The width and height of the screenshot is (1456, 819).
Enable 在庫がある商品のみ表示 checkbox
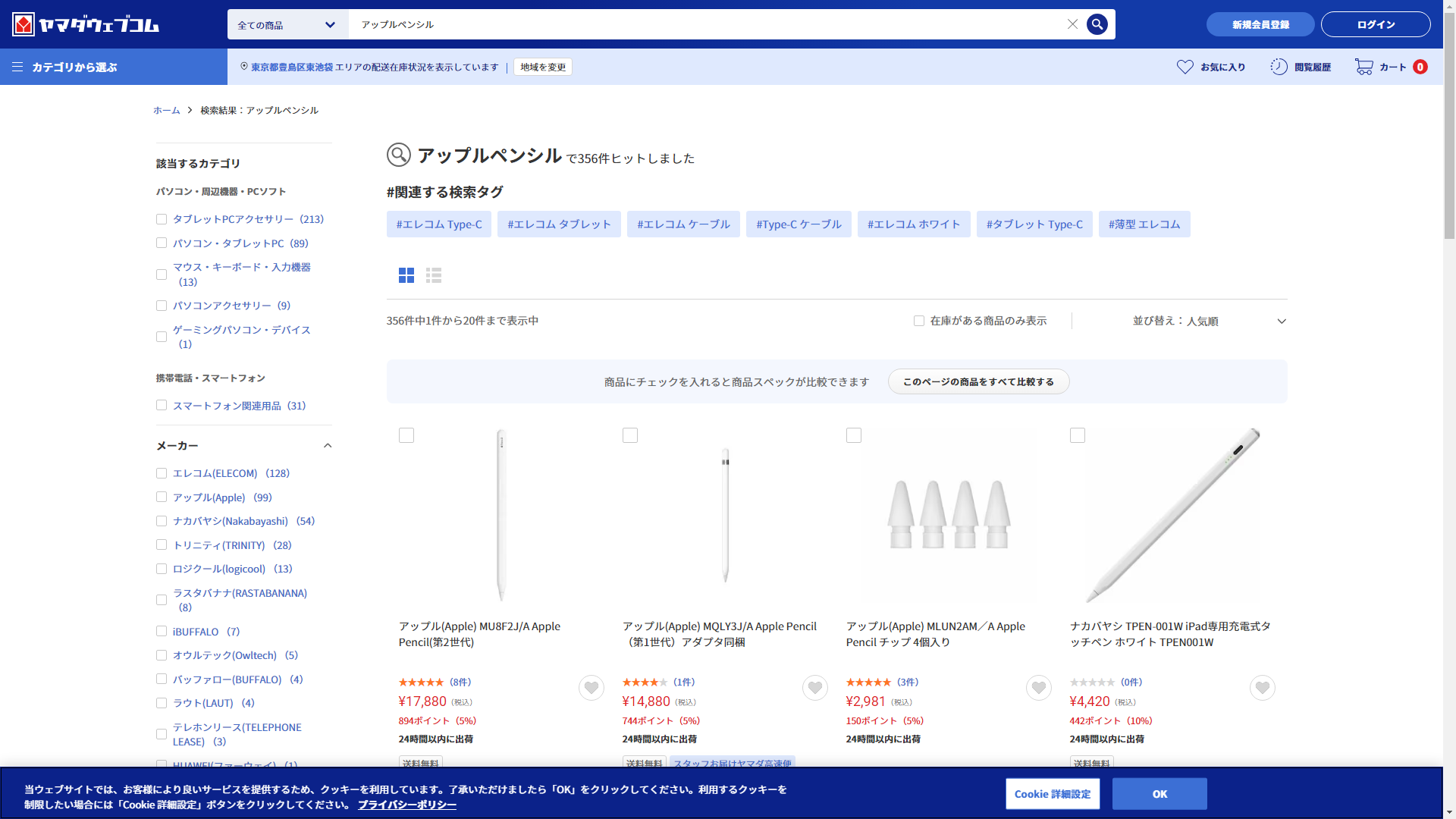pos(919,321)
